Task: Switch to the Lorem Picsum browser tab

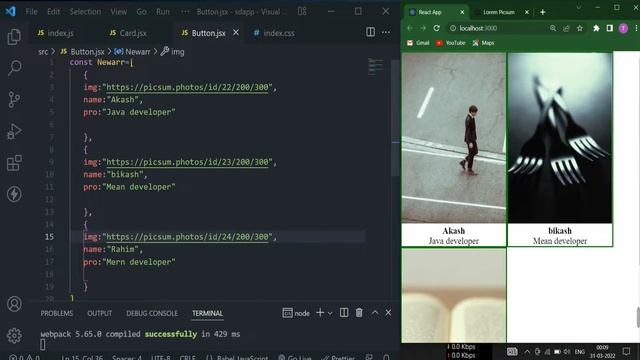Action: coord(499,12)
